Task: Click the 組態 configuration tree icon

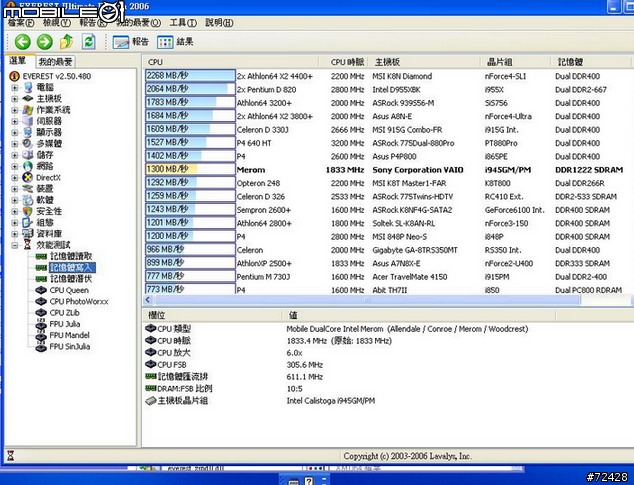Action: 28,222
